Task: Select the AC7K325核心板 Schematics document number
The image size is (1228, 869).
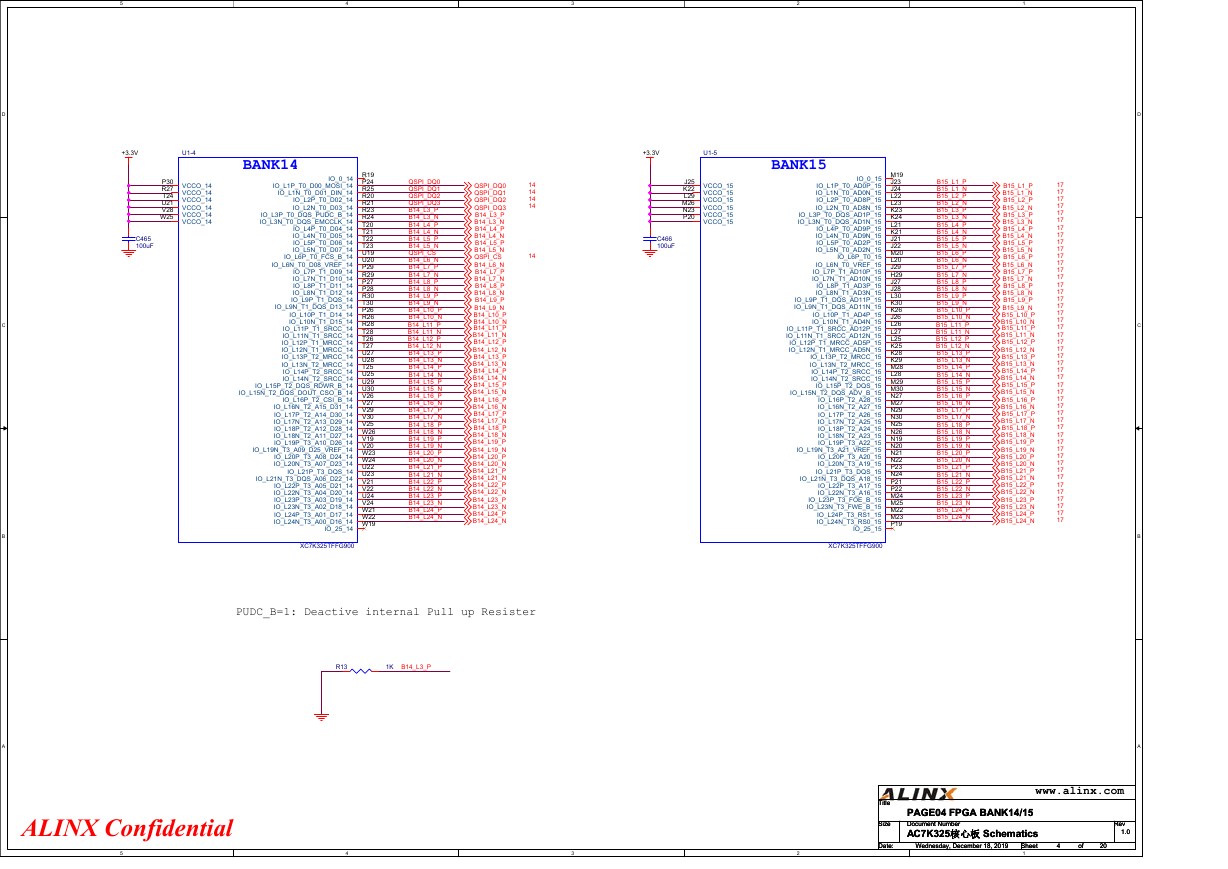Action: click(972, 833)
